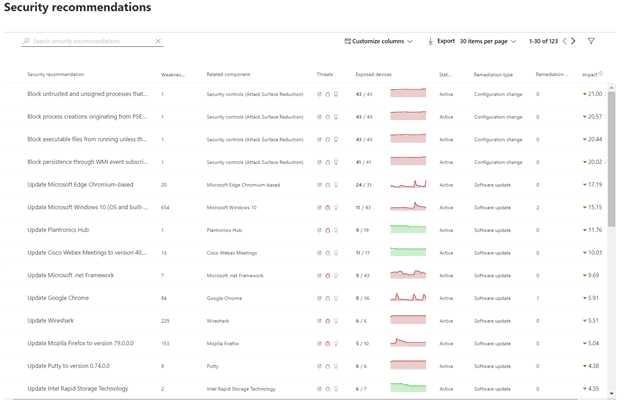Open Update Plantronics Hub recommendation

tap(58, 230)
